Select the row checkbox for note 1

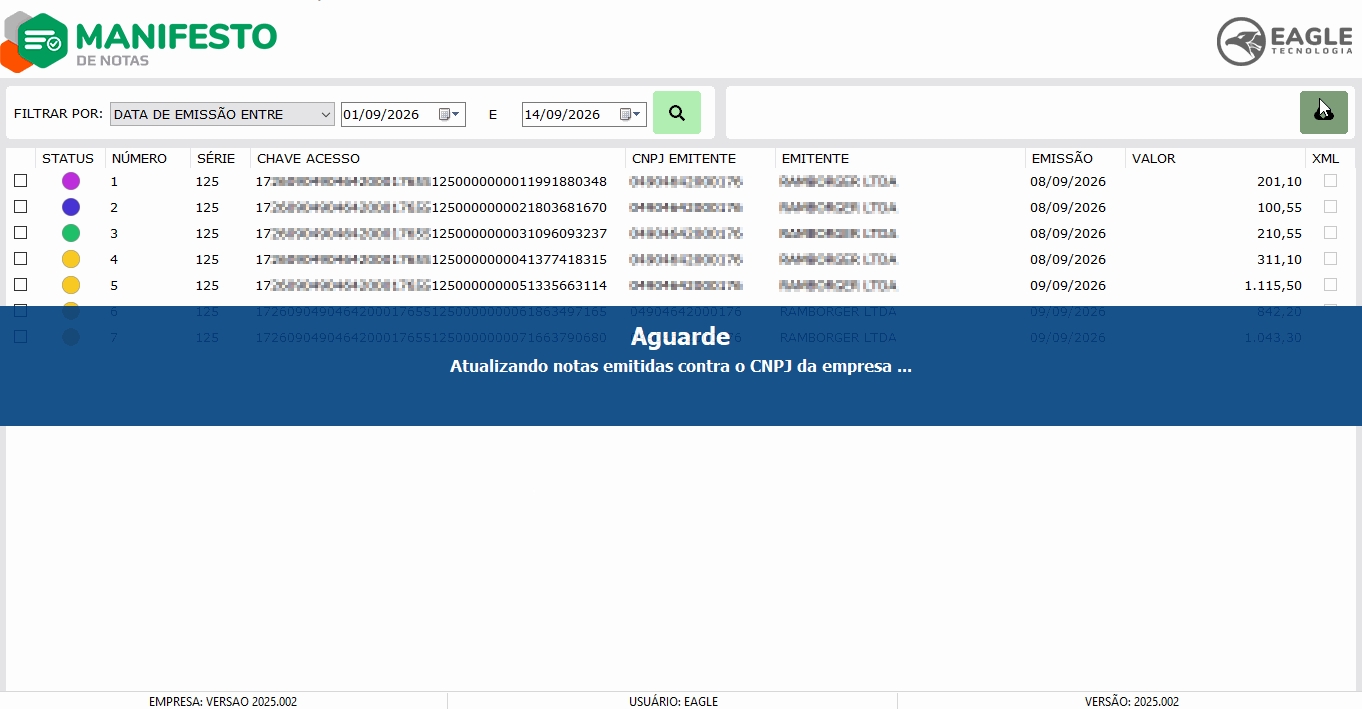point(20,181)
